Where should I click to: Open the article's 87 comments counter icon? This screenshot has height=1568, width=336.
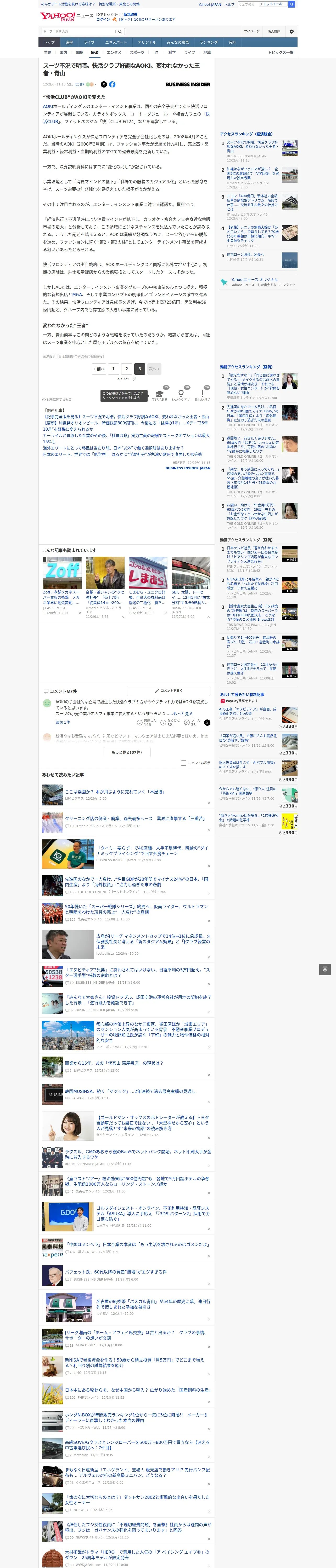pos(80,85)
